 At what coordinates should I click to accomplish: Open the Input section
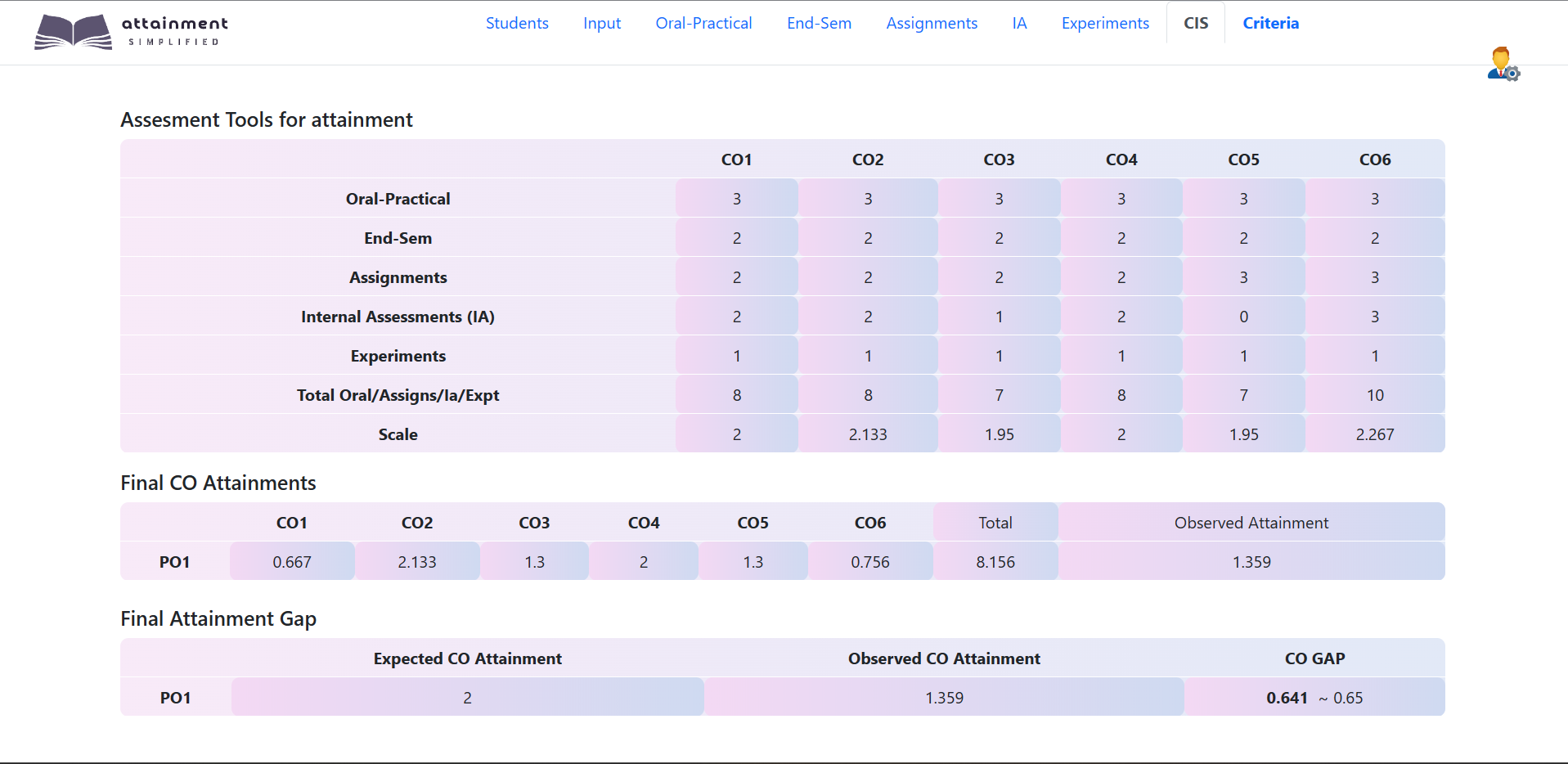point(602,23)
